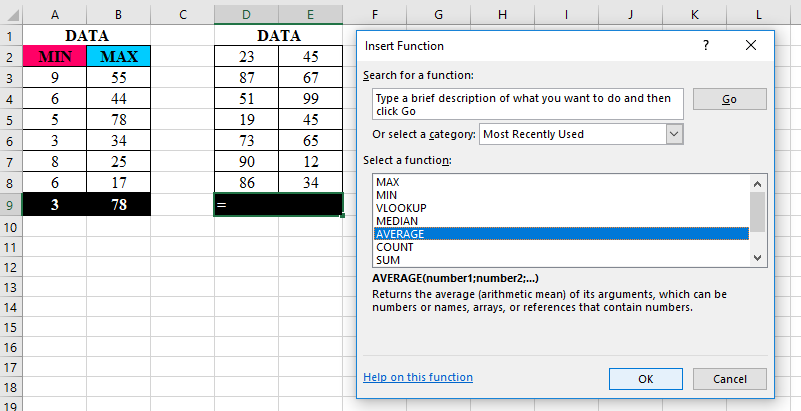
Task: Select MEDIAN in the function list
Action: (561, 221)
